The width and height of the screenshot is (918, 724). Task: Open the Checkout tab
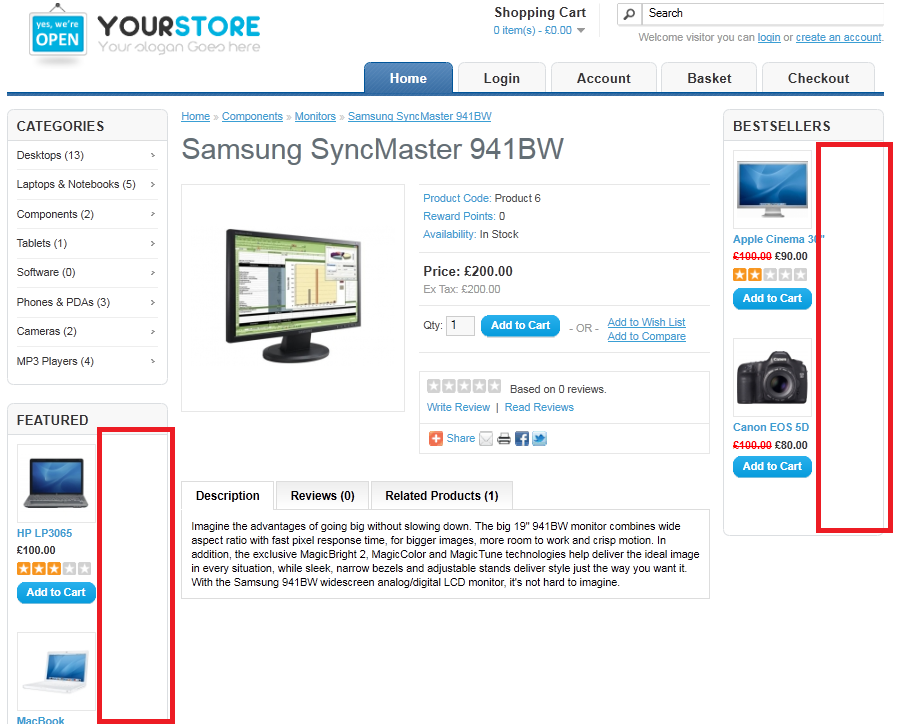[x=818, y=78]
